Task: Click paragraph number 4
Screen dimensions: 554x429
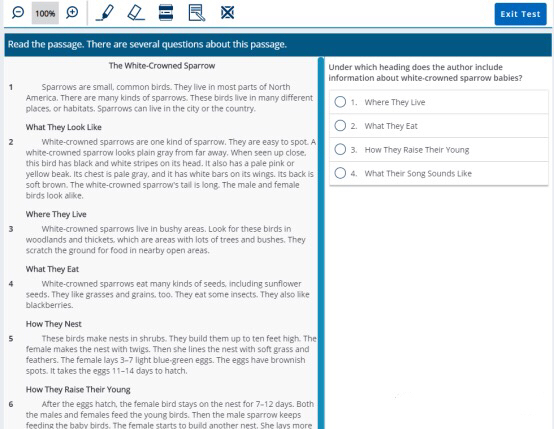Action: (11, 284)
